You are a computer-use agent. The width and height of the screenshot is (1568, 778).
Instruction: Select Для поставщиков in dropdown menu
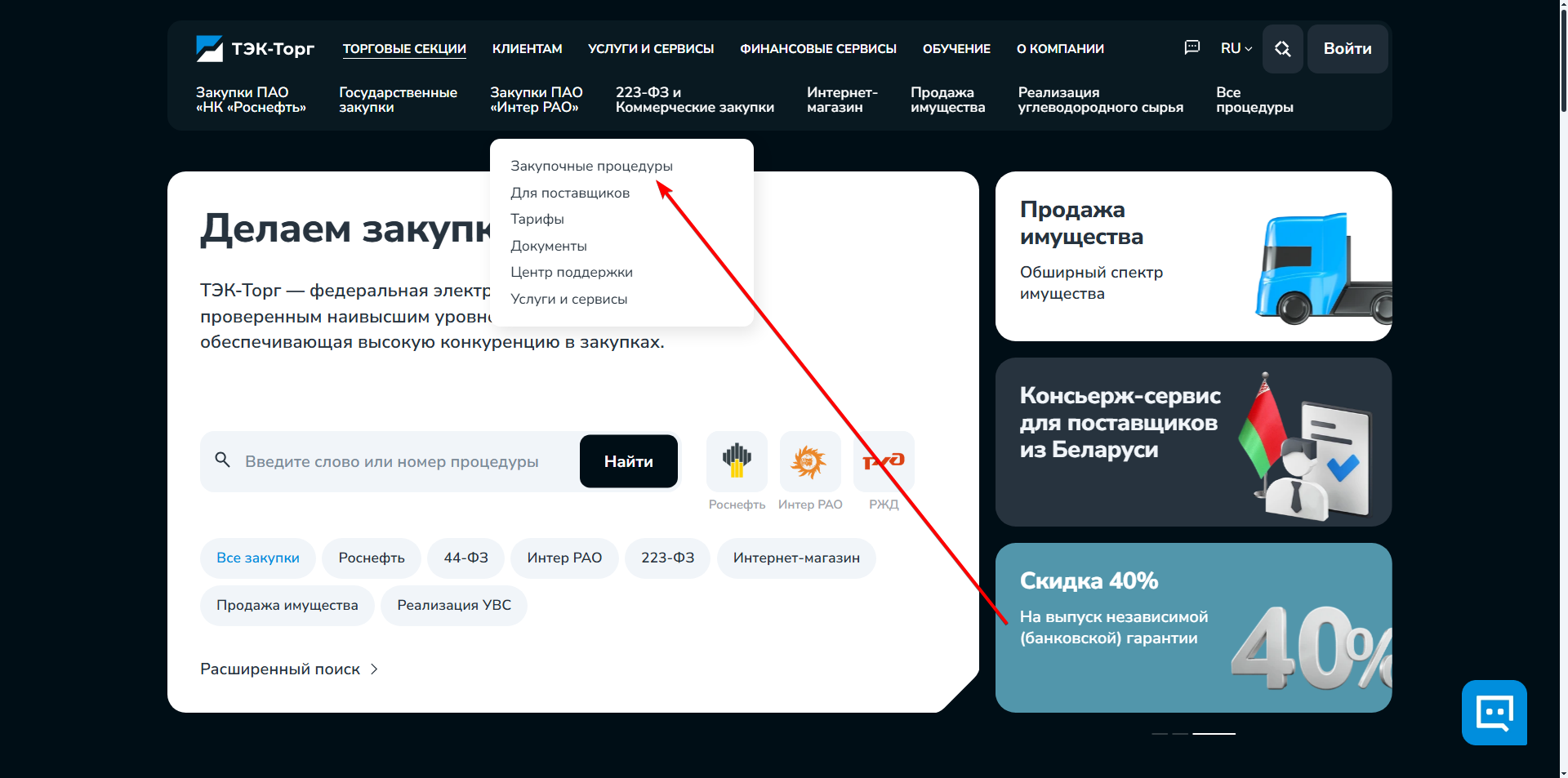pos(570,193)
